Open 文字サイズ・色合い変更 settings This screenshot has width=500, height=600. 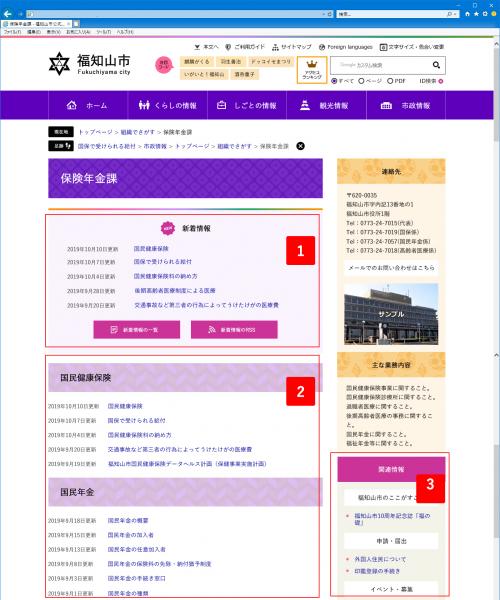click(x=412, y=47)
